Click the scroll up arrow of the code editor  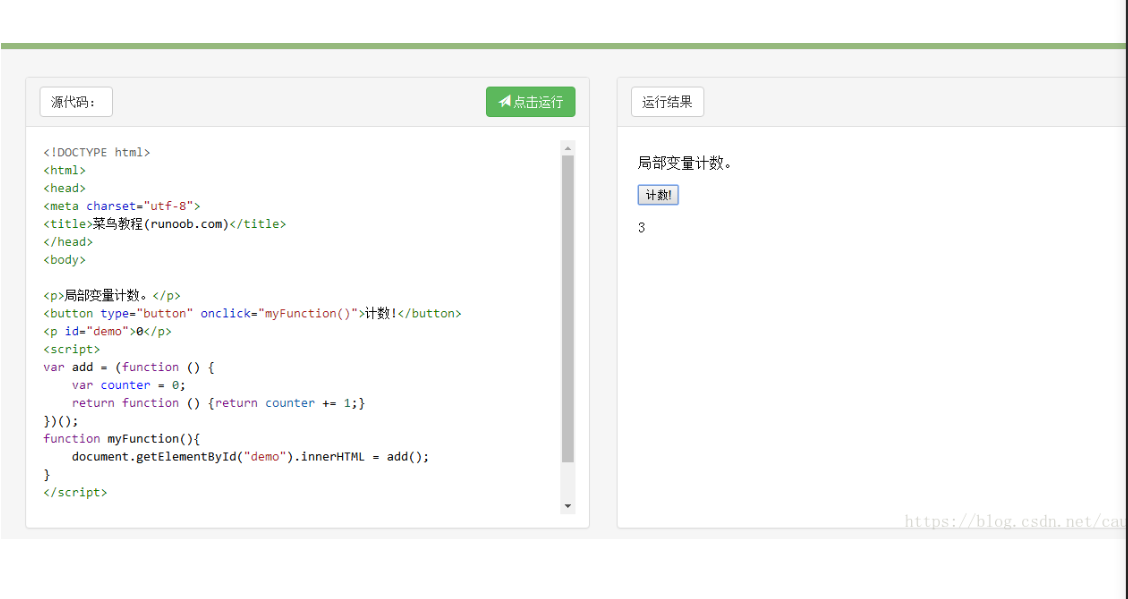click(568, 148)
